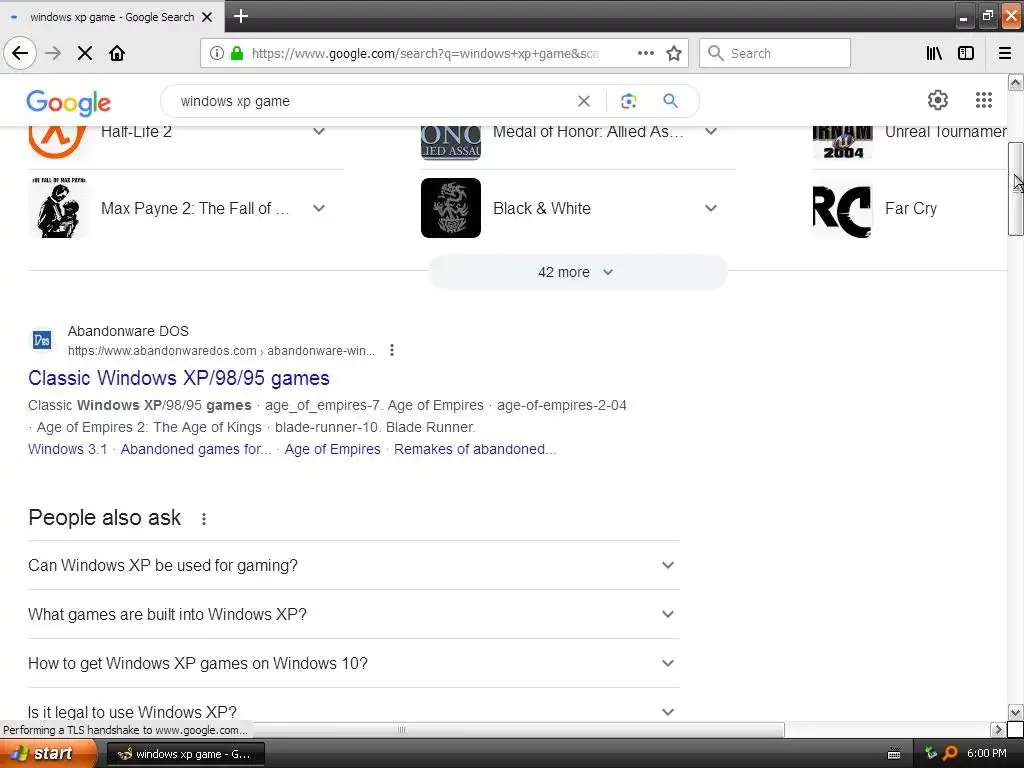Viewport: 1024px width, 768px height.
Task: Select the 'windows xp game - Google Search' tab
Action: pos(112,17)
